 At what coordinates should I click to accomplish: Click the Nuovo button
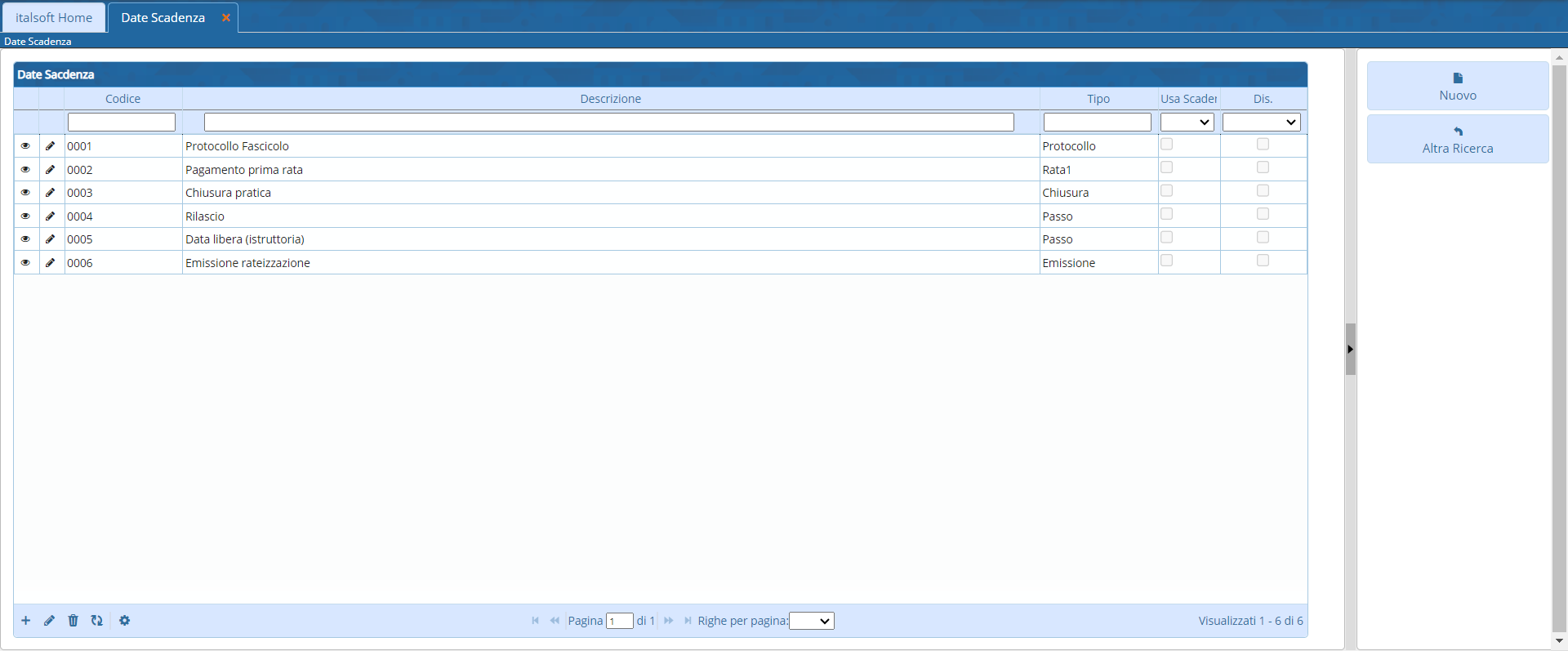(1457, 87)
